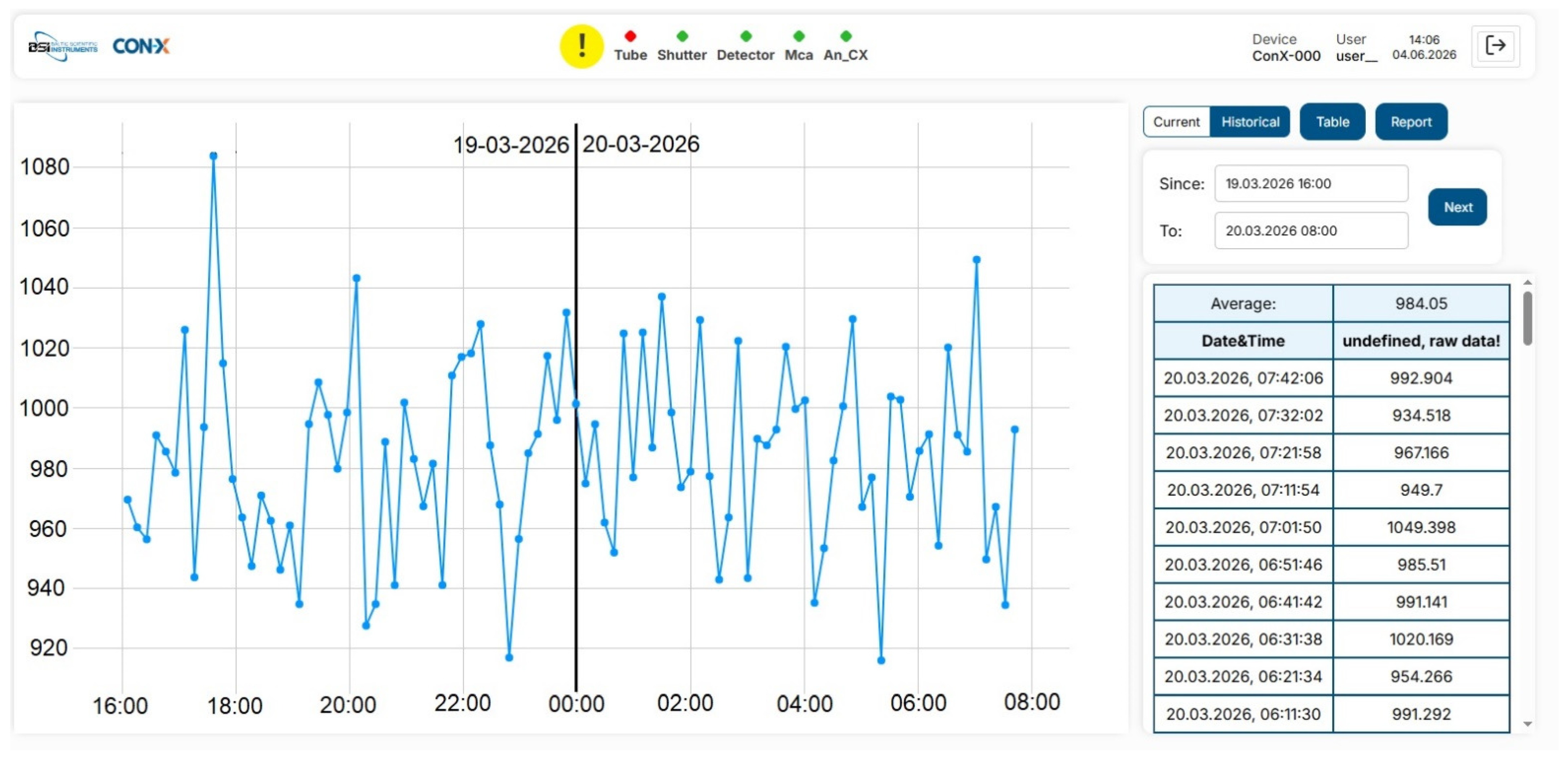The height and width of the screenshot is (759, 1568).
Task: Open the Table view
Action: 1332,122
